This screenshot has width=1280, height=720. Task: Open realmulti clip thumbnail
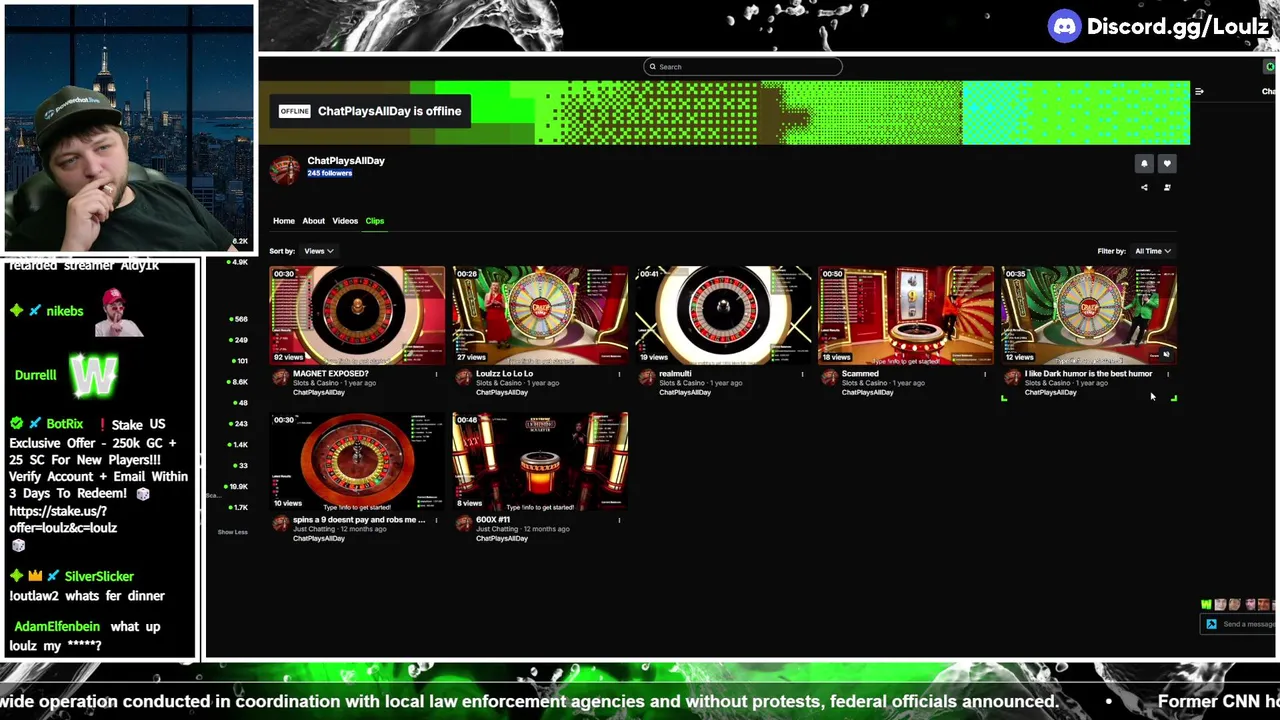(723, 315)
